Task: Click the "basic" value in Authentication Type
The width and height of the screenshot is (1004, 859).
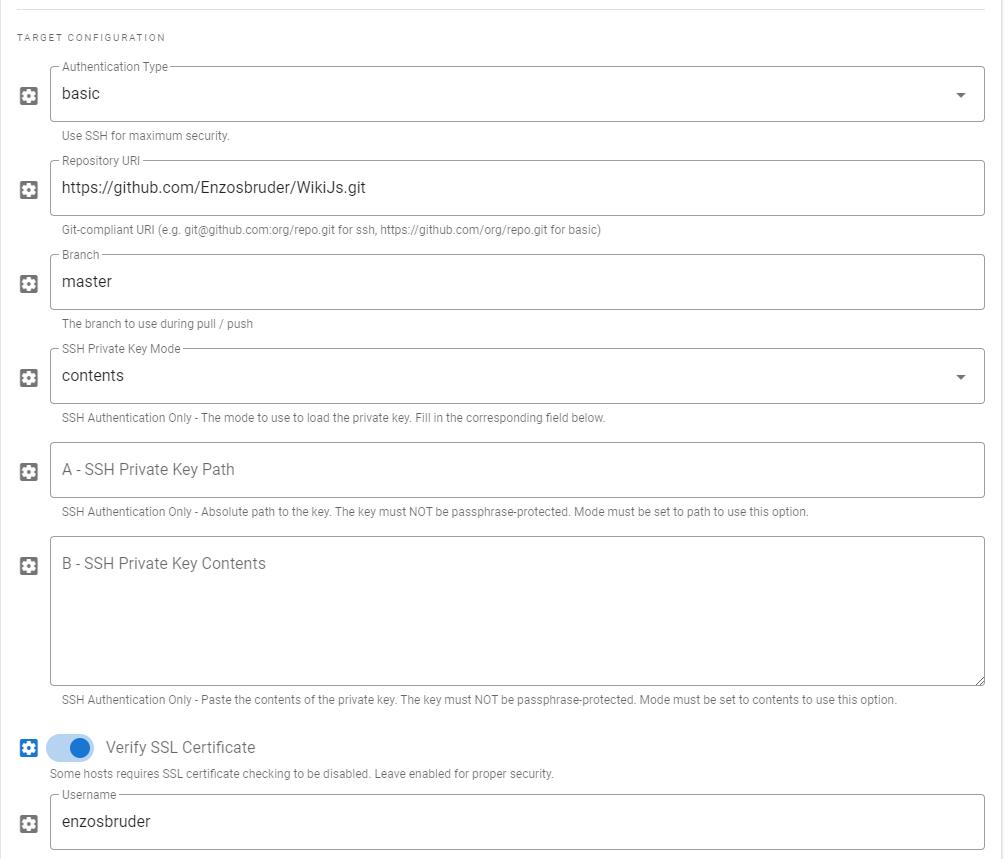Action: pyautogui.click(x=80, y=93)
